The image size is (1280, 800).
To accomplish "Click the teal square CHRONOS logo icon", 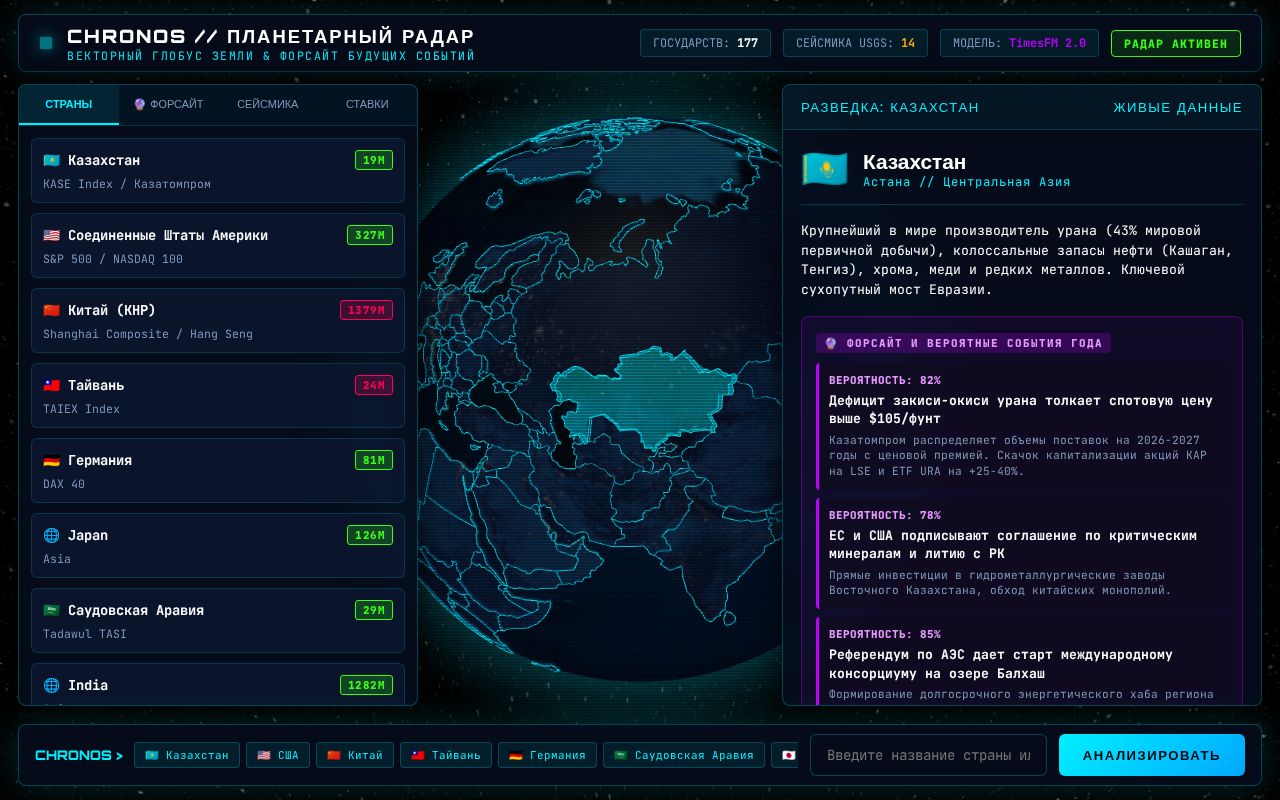I will [x=46, y=43].
